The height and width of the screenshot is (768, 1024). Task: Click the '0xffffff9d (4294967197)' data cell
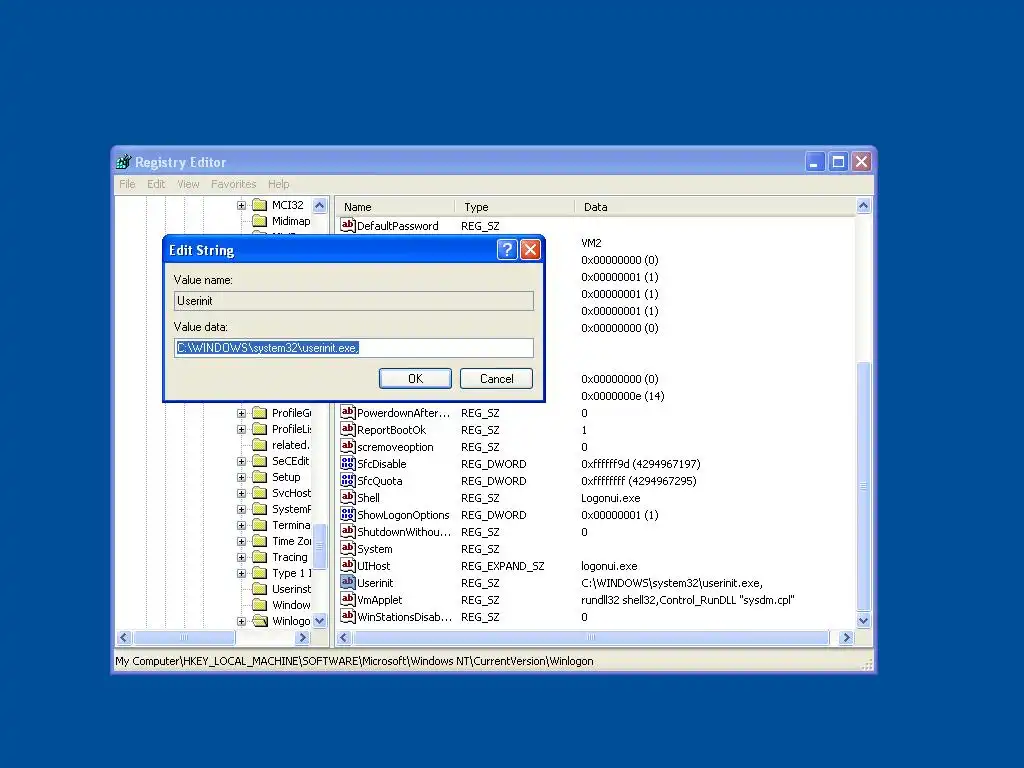click(641, 464)
